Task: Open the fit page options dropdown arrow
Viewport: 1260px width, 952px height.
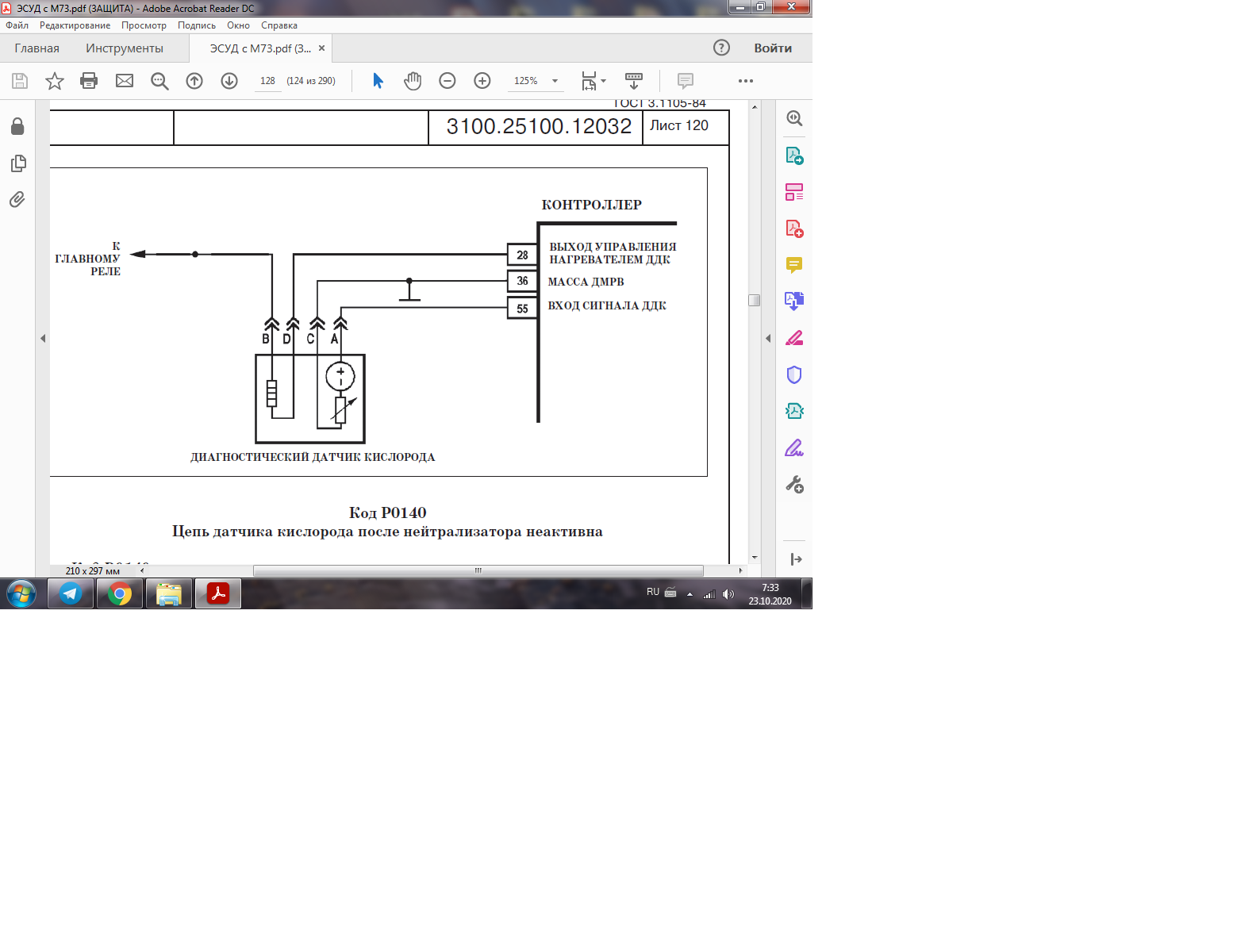Action: [x=604, y=81]
